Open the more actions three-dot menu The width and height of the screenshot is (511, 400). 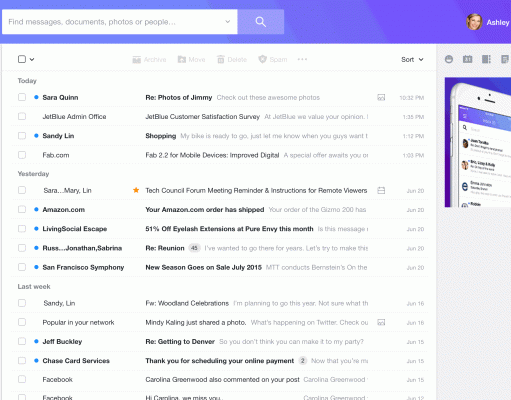pos(302,59)
